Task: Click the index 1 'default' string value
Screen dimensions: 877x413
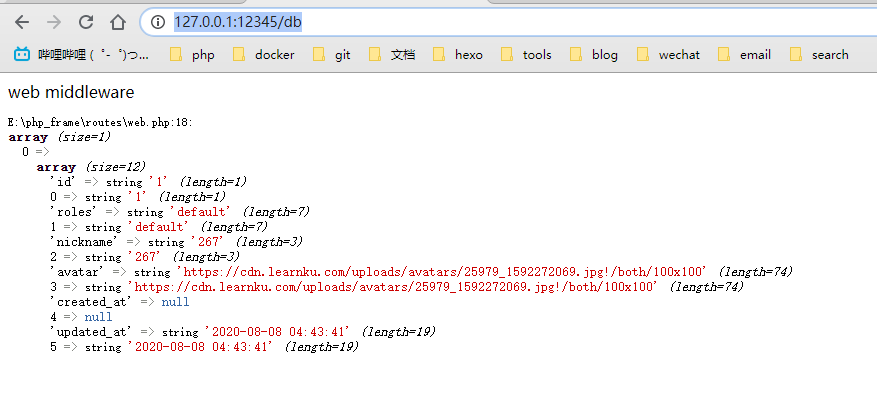Action: click(x=158, y=227)
